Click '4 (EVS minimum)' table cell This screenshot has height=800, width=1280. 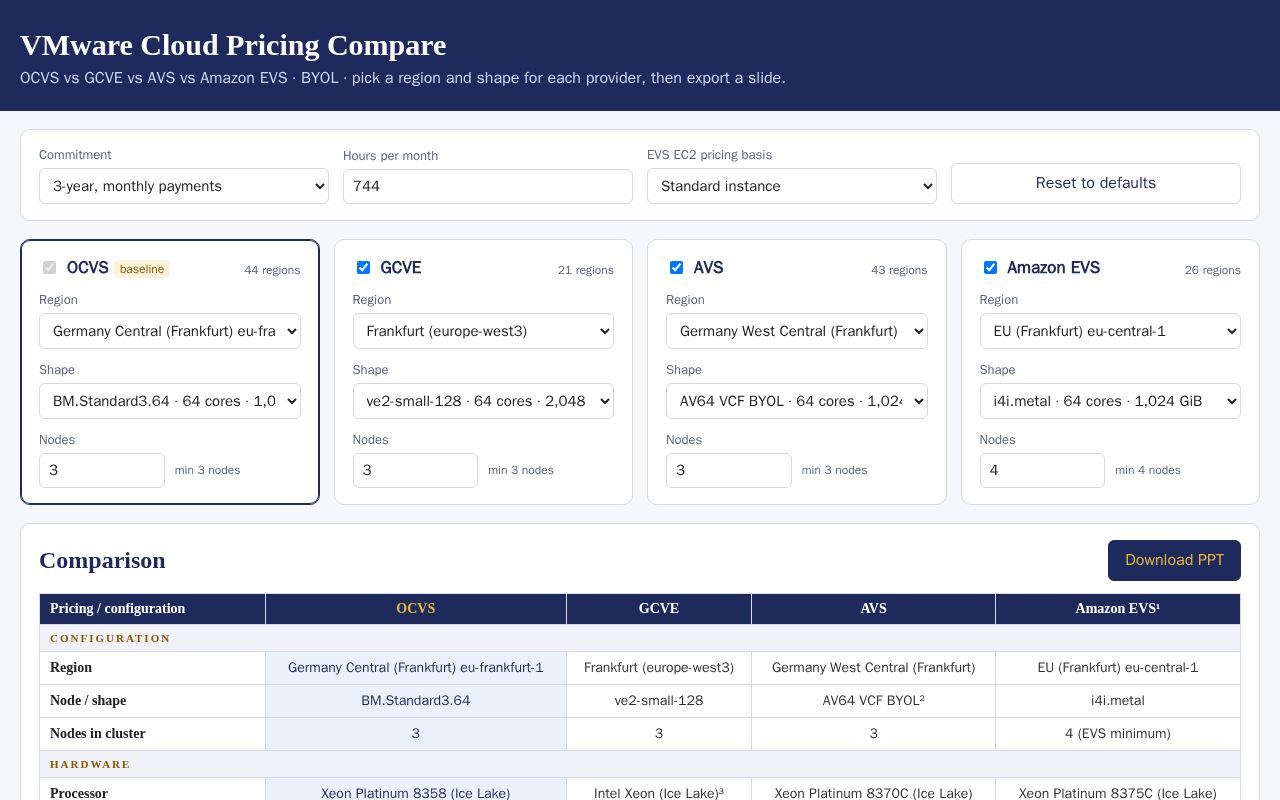pos(1118,734)
